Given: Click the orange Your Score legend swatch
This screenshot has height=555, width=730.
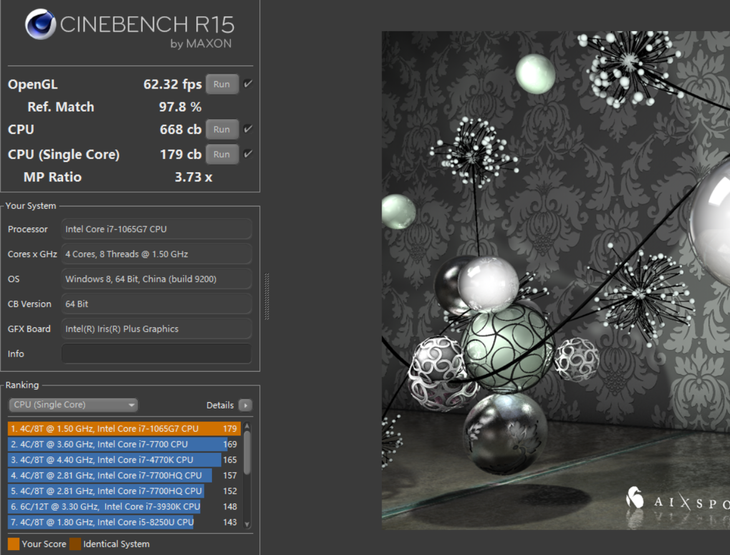Looking at the screenshot, I should [12, 544].
